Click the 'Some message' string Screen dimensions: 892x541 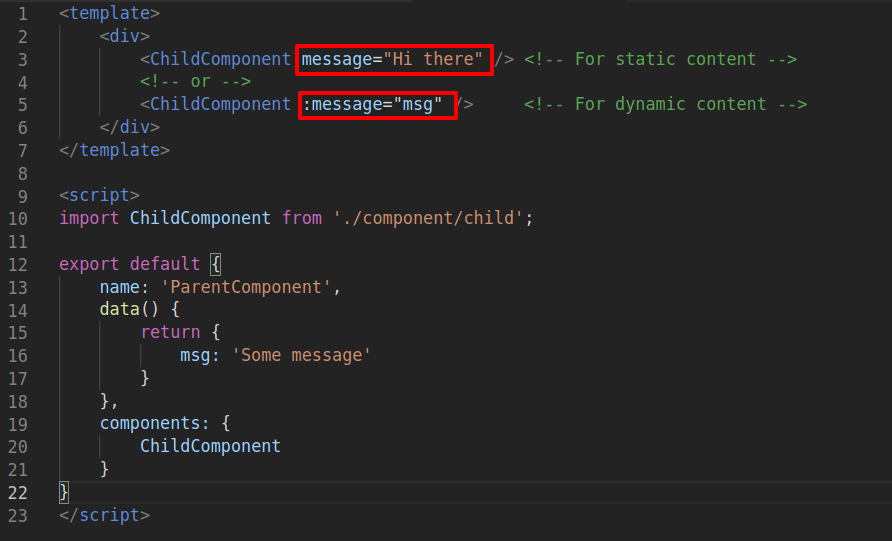pos(302,356)
